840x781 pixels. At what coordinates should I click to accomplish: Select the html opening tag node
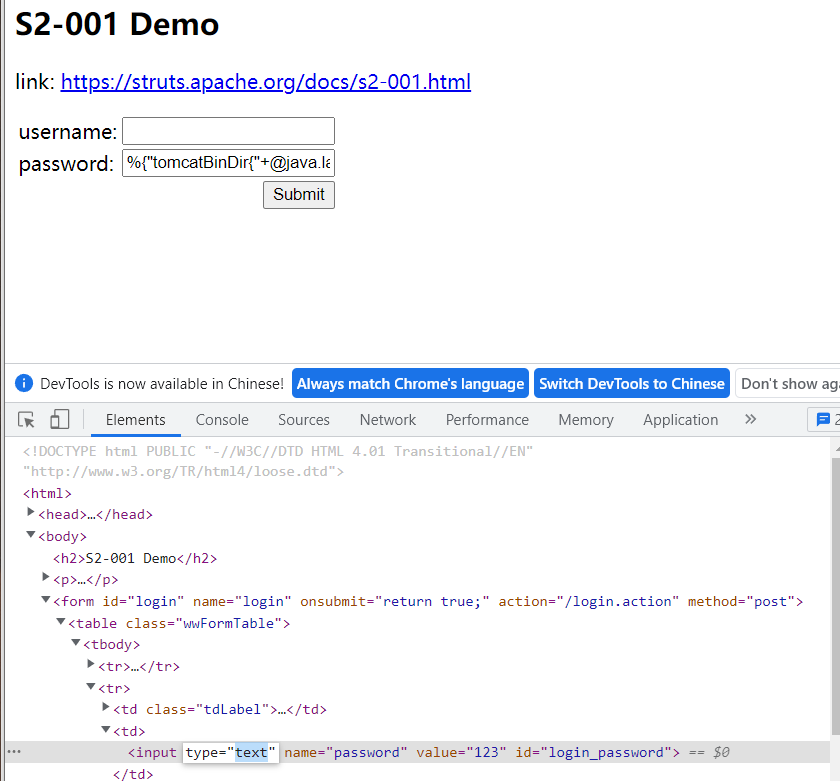pos(47,493)
